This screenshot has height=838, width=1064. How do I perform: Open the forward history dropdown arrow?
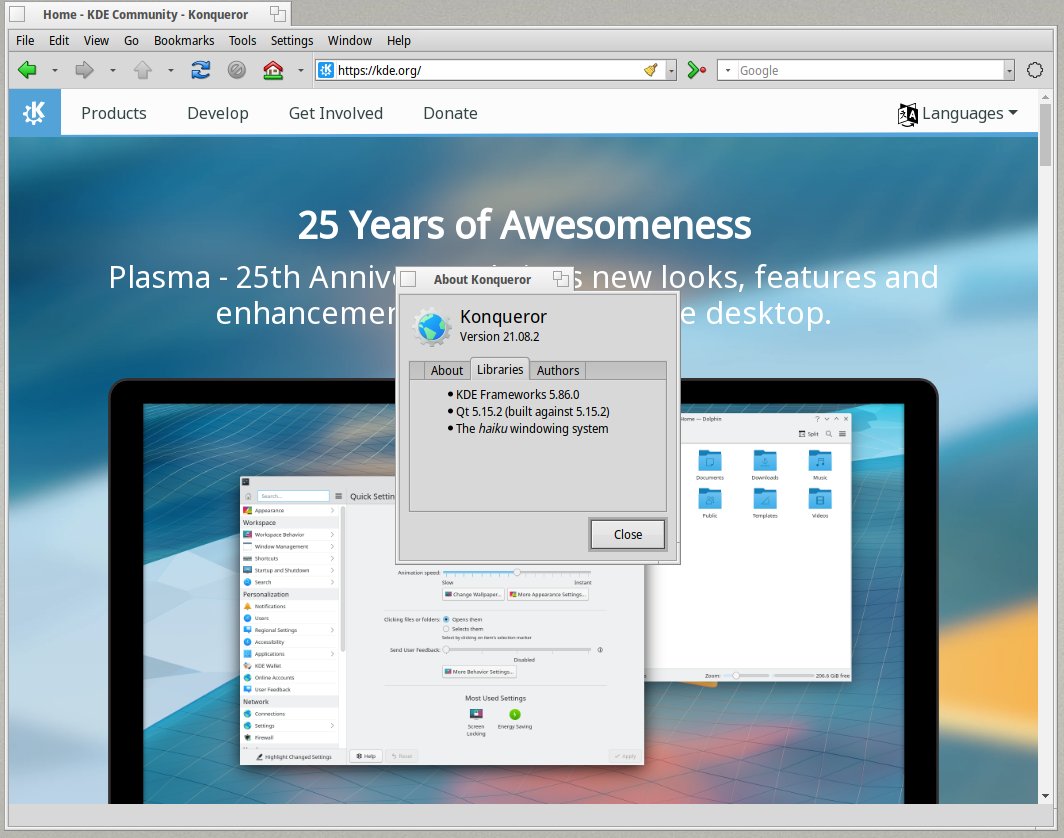113,71
